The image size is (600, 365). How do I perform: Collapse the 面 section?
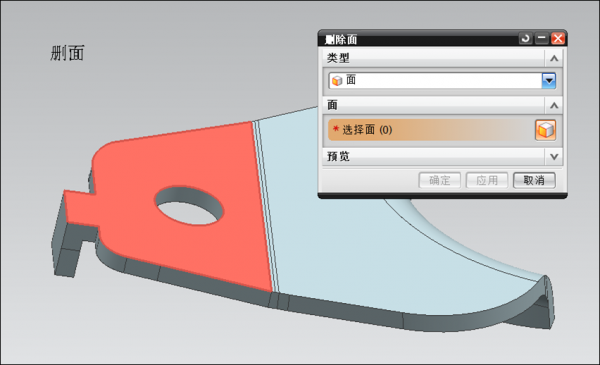click(554, 105)
